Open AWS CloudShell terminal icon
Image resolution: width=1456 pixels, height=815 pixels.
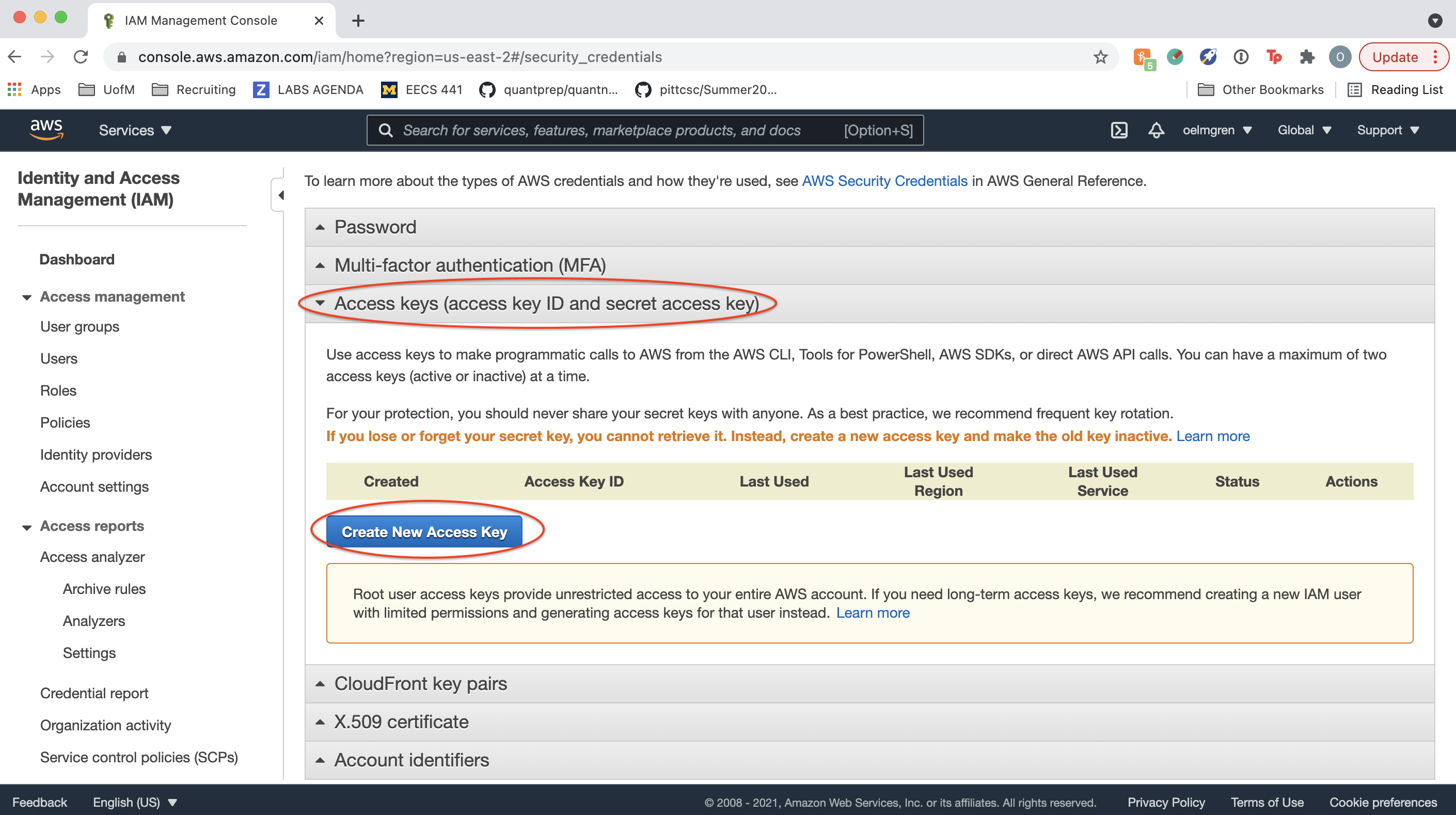click(1118, 130)
